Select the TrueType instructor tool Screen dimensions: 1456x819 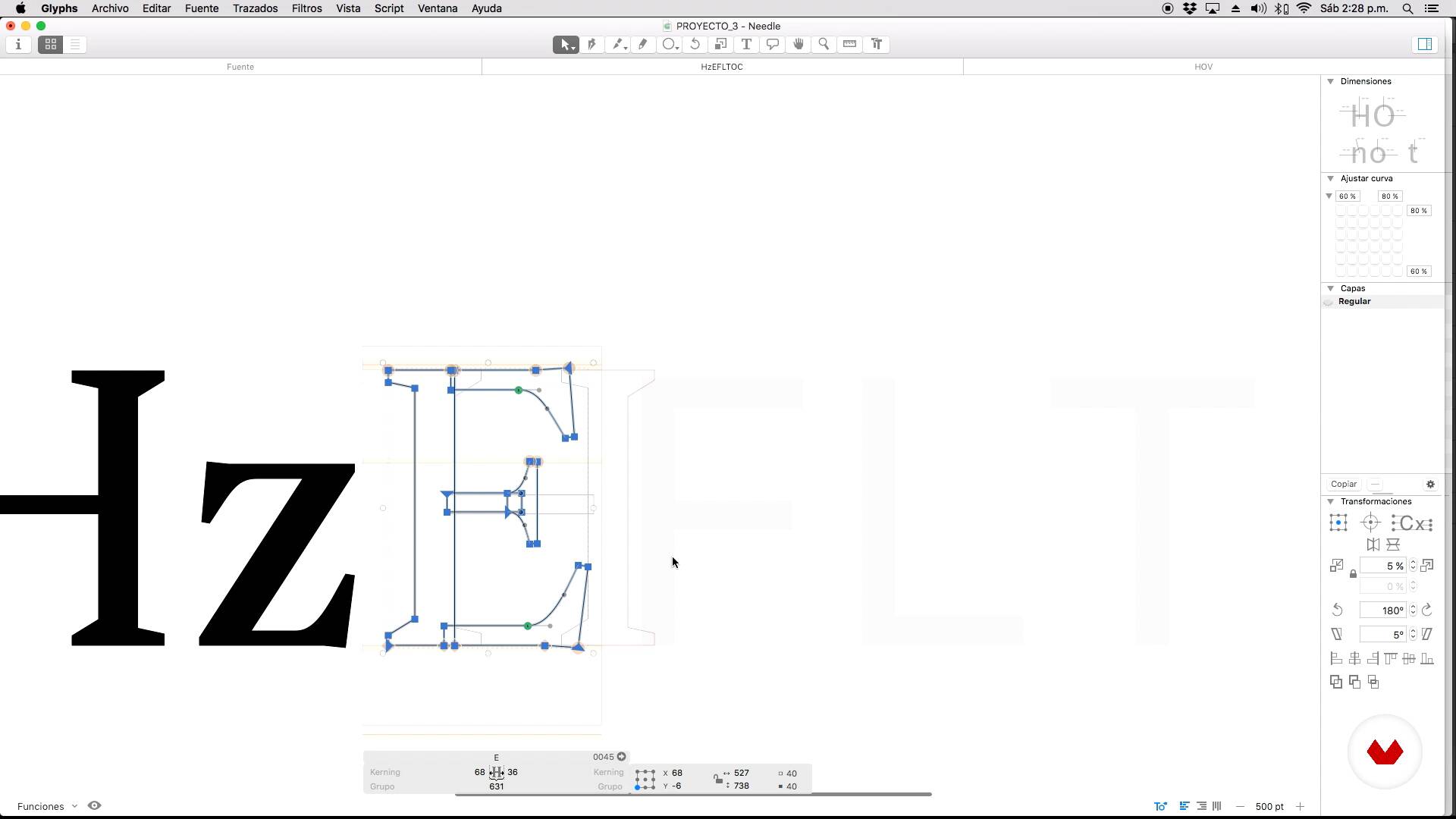click(x=876, y=45)
